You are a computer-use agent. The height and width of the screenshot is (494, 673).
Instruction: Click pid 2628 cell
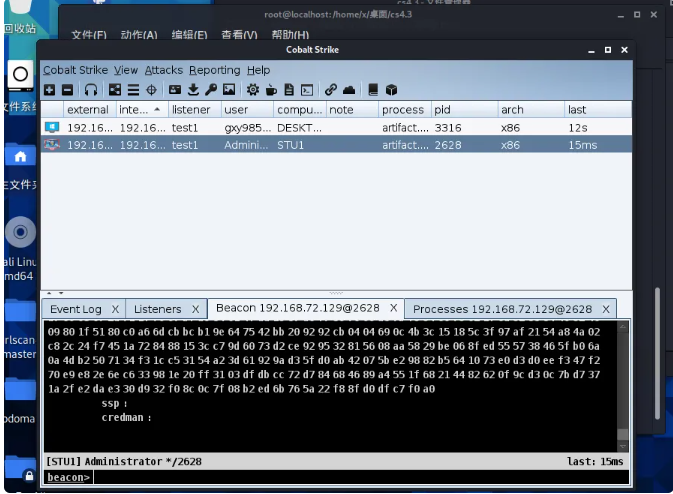click(464, 145)
